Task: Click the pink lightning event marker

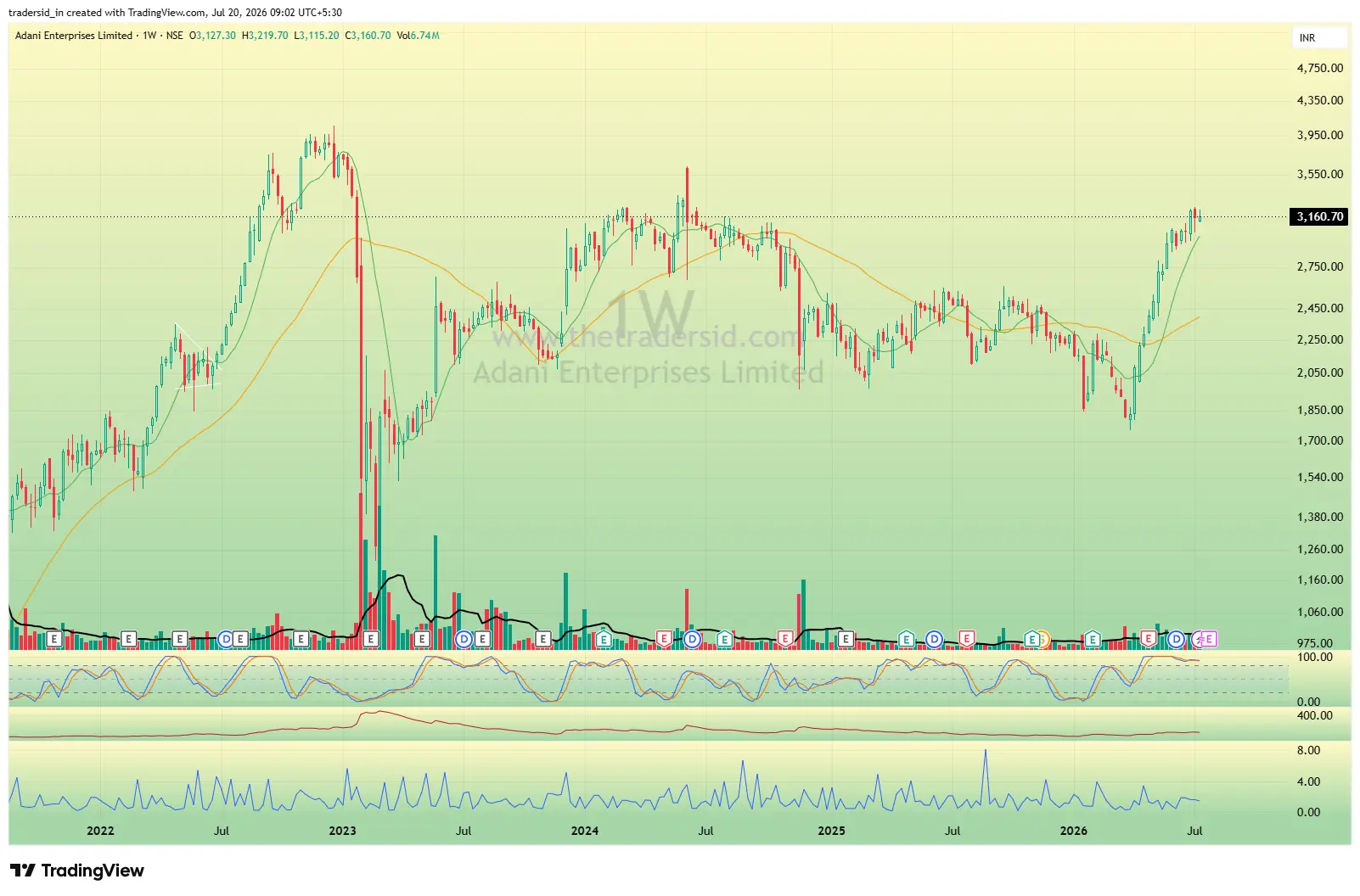Action: (x=1198, y=639)
